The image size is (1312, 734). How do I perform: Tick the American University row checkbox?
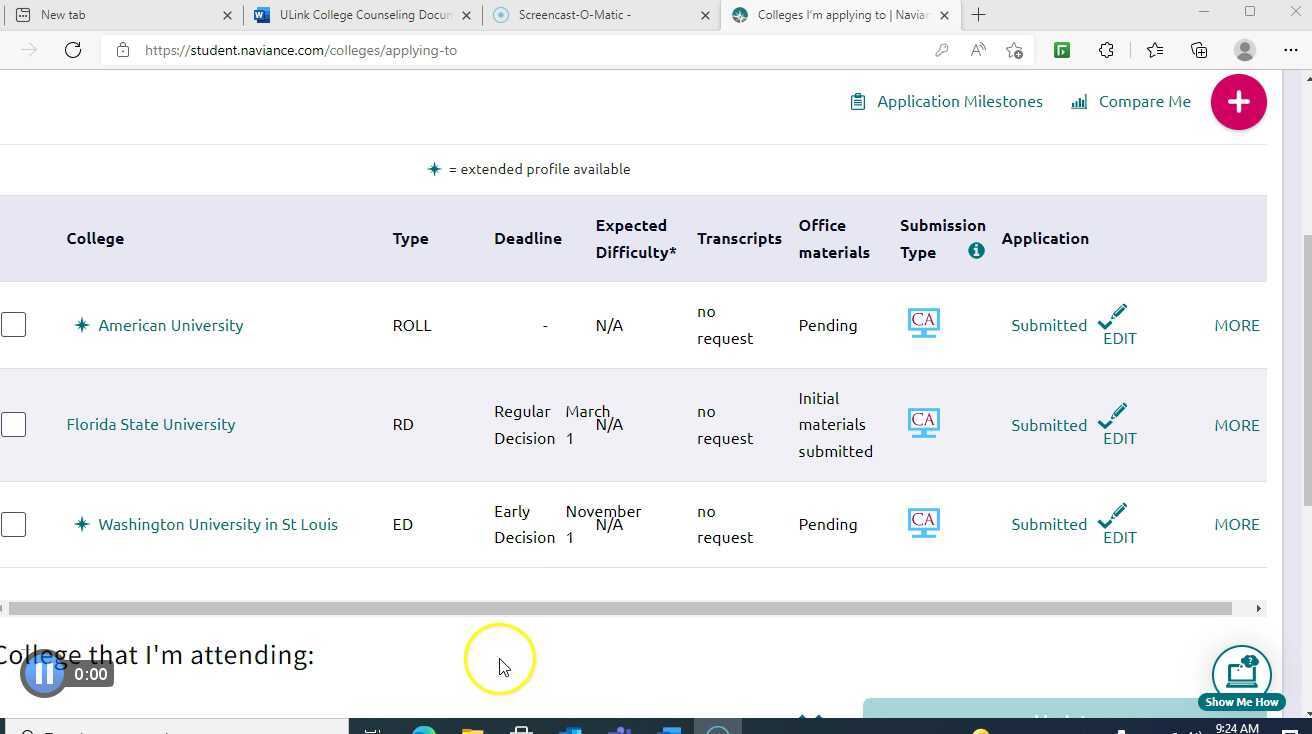pos(13,325)
